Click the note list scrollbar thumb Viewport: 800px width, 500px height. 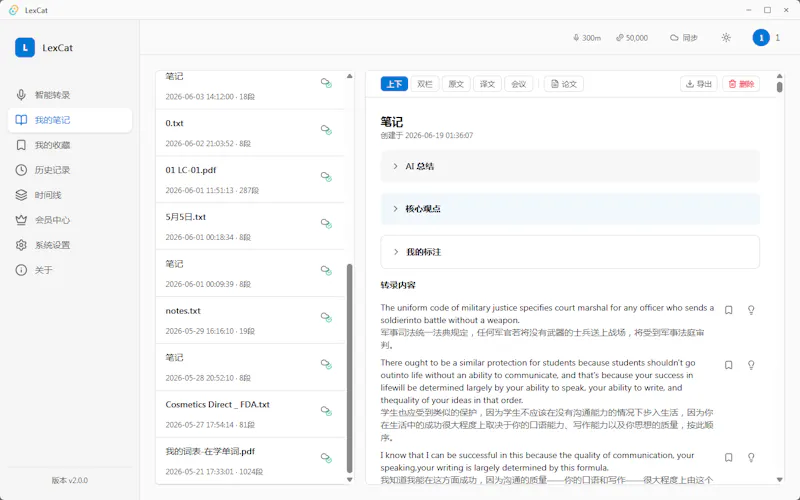349,368
